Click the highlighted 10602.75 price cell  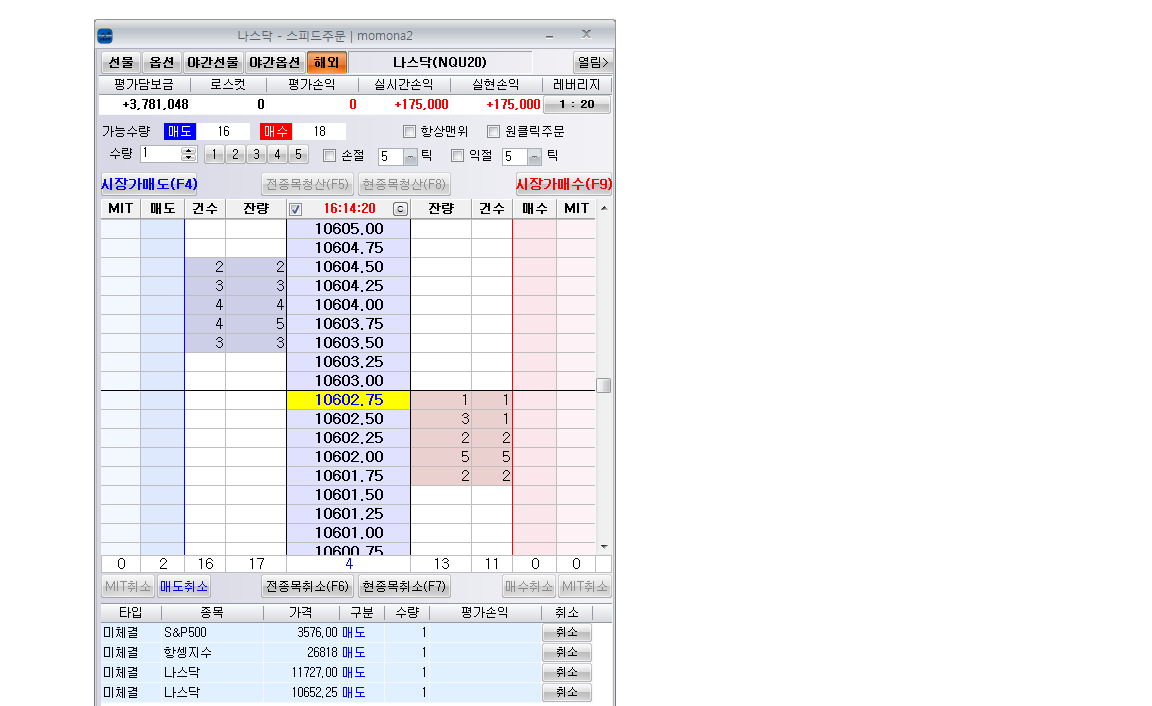[x=348, y=400]
